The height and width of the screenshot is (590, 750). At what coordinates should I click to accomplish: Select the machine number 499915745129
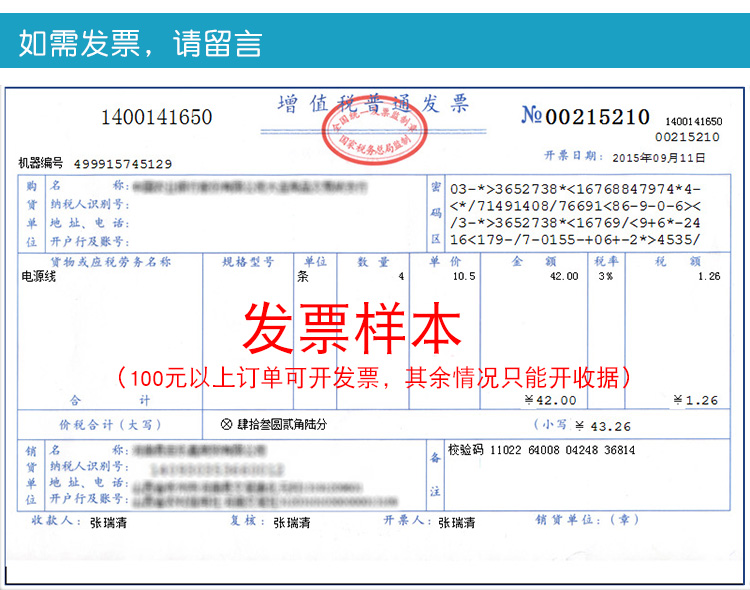(123, 164)
